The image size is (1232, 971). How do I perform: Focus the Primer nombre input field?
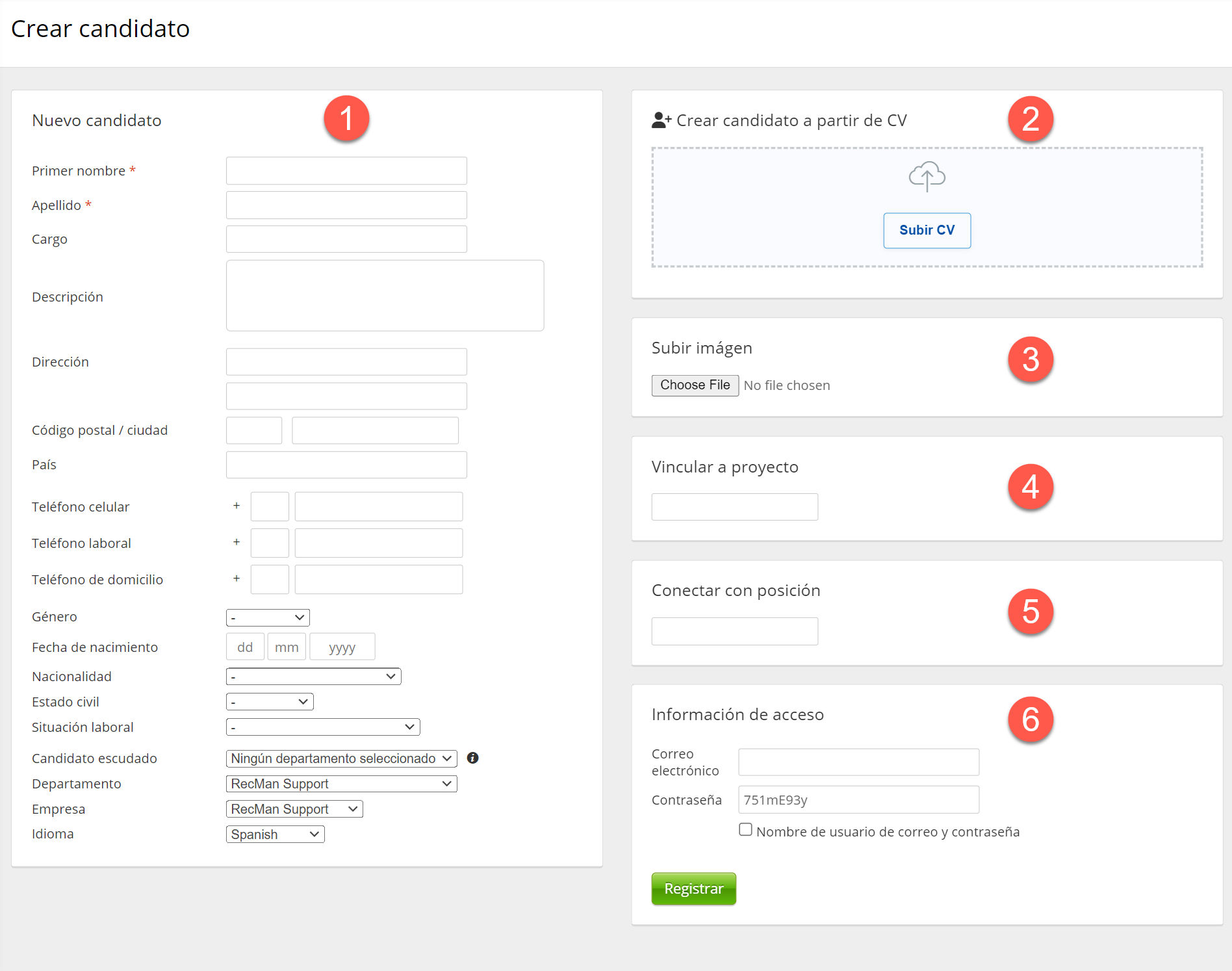point(346,171)
